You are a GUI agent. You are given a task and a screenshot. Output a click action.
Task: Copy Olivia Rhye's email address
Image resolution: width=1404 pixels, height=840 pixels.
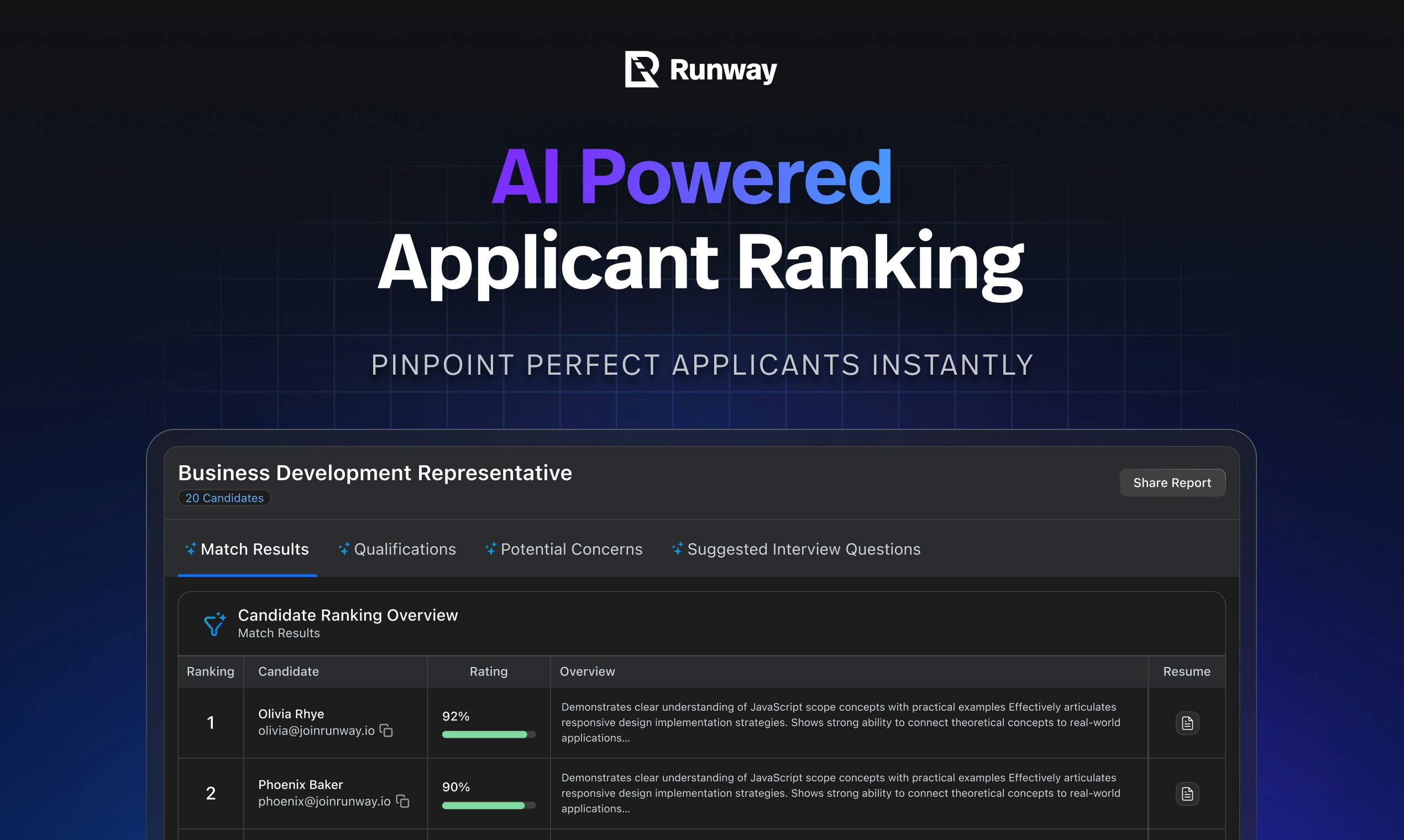[x=386, y=731]
